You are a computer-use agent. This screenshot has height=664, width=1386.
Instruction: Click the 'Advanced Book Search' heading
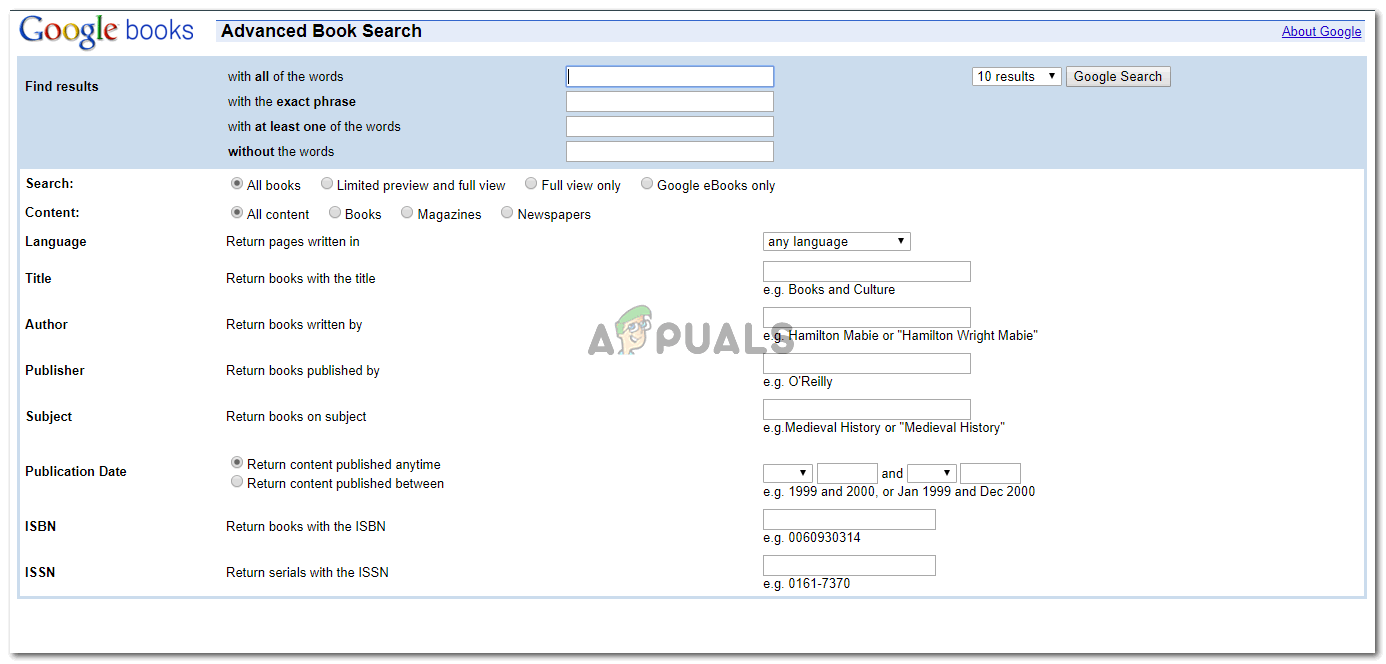point(321,31)
